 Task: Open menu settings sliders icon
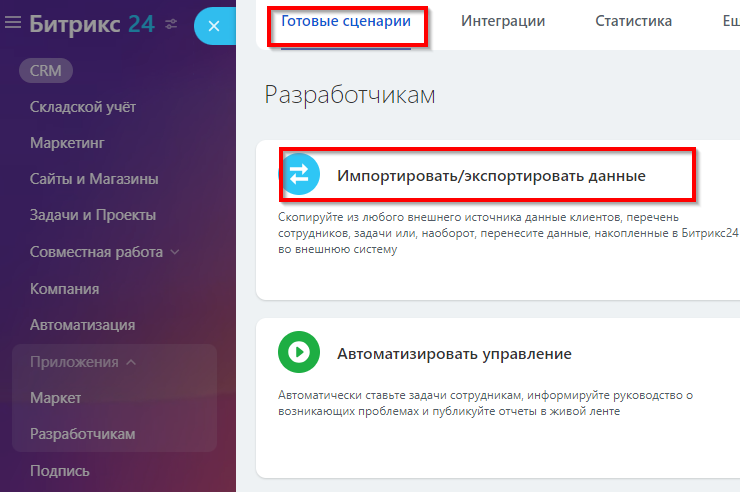coord(171,24)
